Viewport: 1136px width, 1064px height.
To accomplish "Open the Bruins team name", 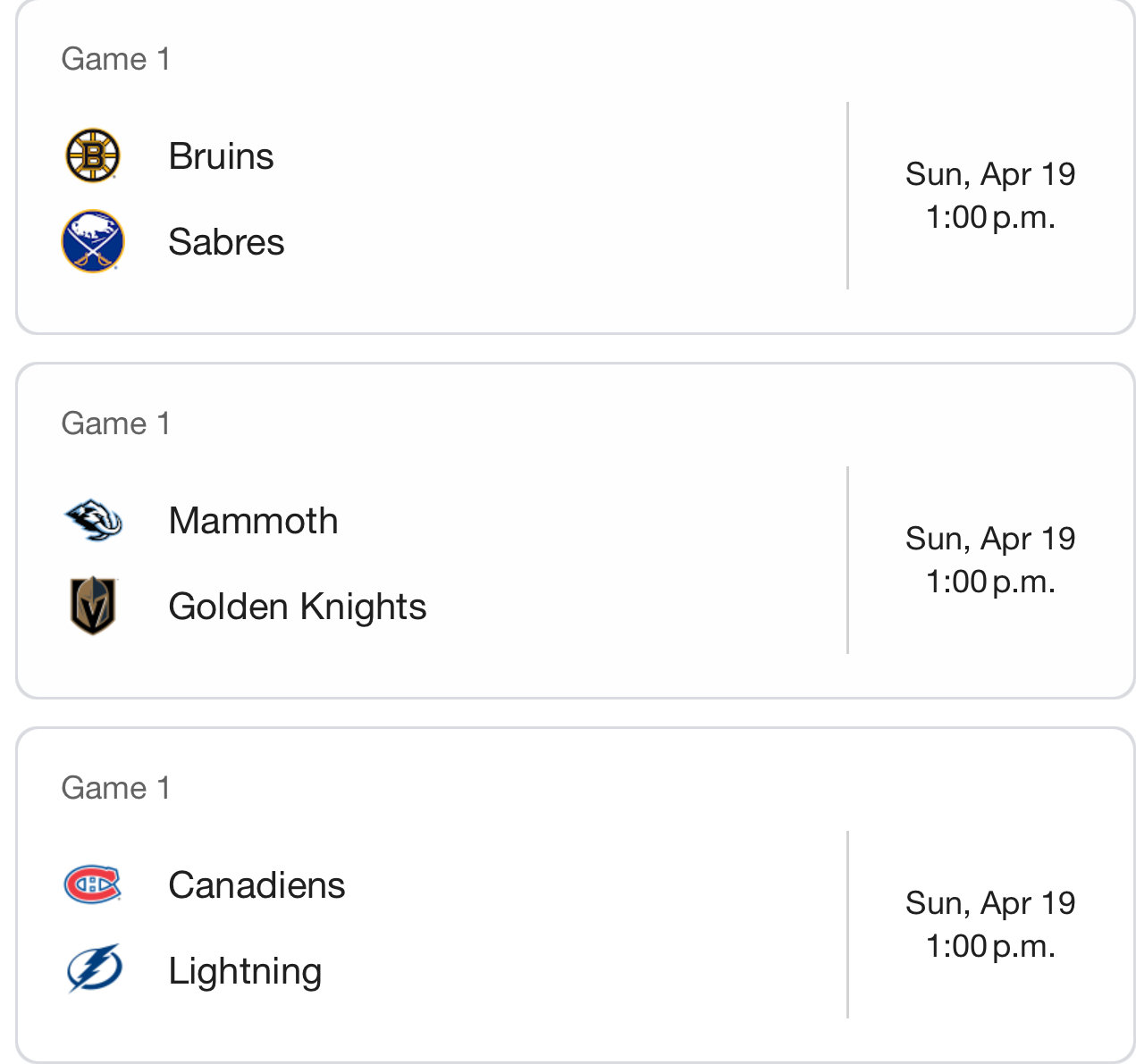I will pyautogui.click(x=221, y=156).
